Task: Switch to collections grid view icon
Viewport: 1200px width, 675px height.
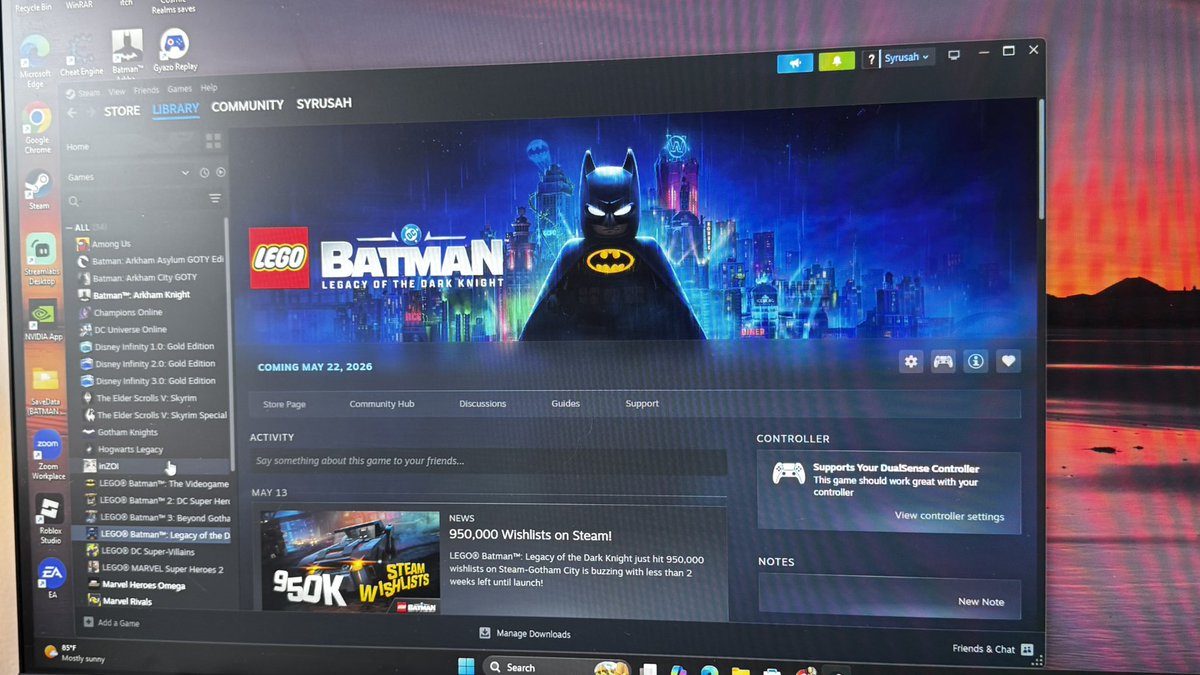Action: [213, 141]
